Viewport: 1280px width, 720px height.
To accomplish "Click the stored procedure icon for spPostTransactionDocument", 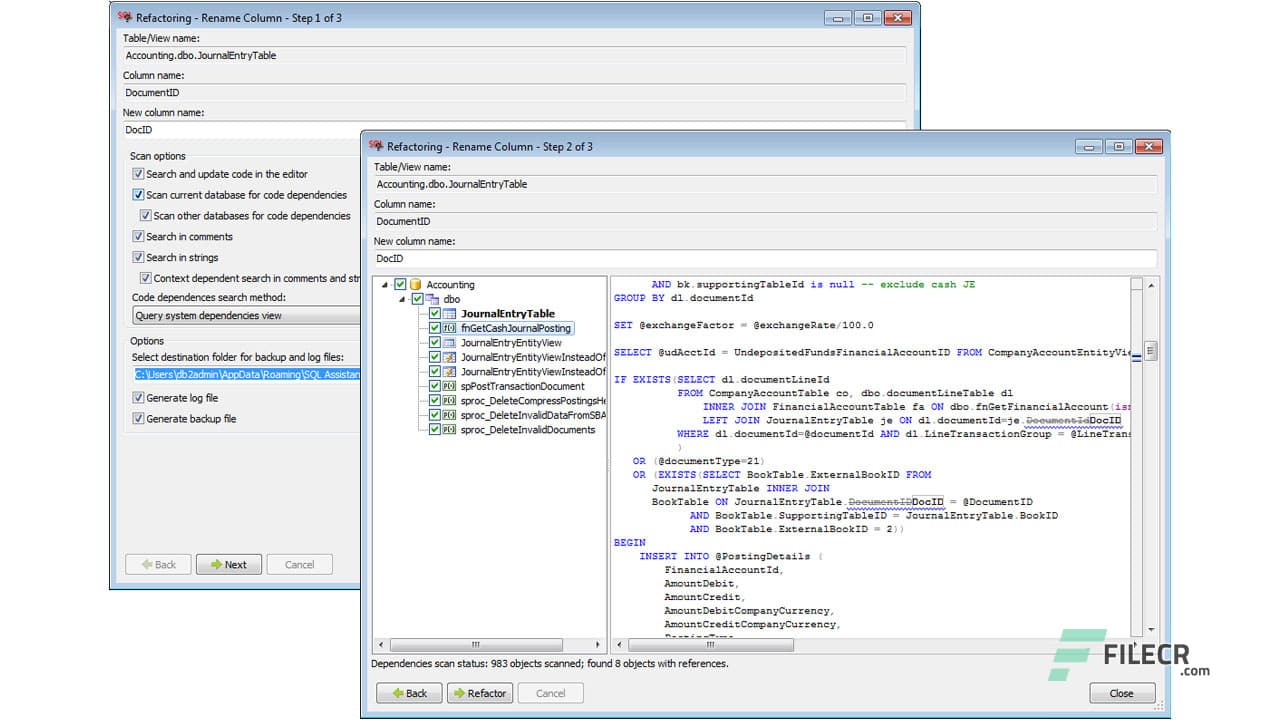I will (x=448, y=386).
